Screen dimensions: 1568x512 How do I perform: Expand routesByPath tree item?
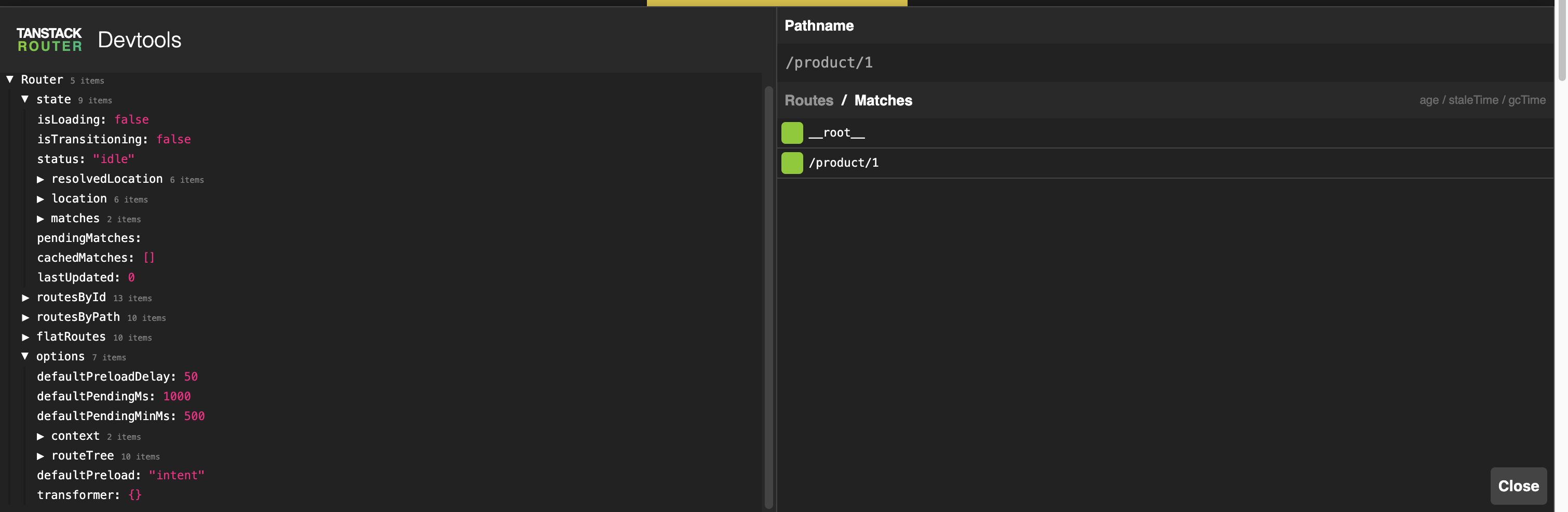(25, 317)
